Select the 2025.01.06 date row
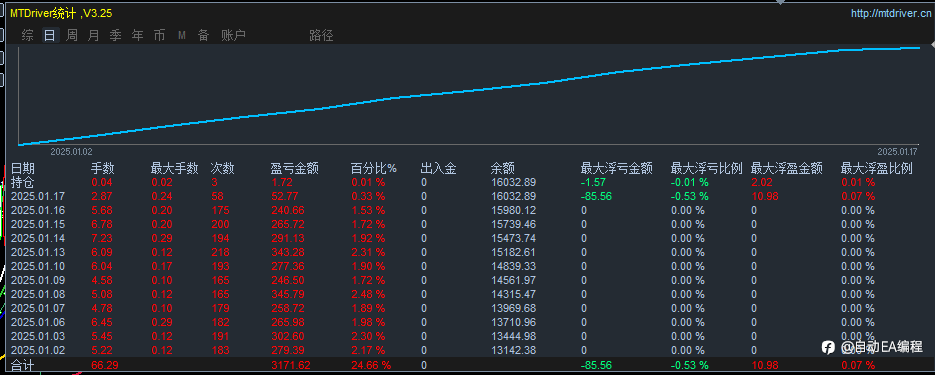935x375 pixels. tap(39, 323)
